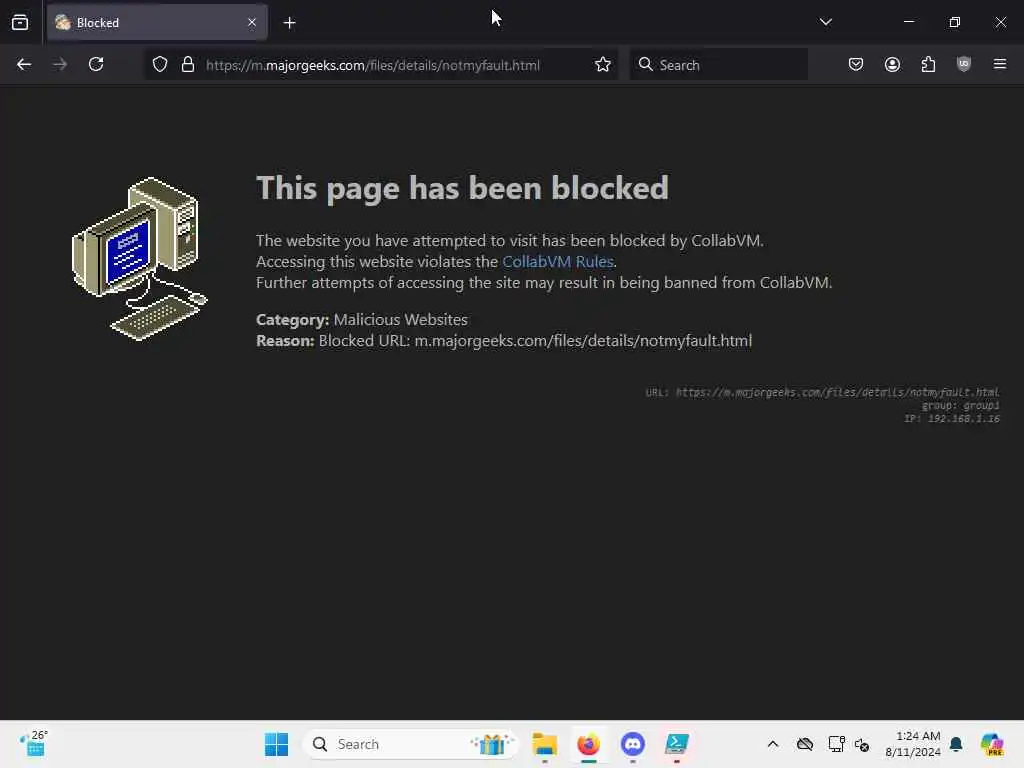Bookmark this page with star icon

coord(603,65)
